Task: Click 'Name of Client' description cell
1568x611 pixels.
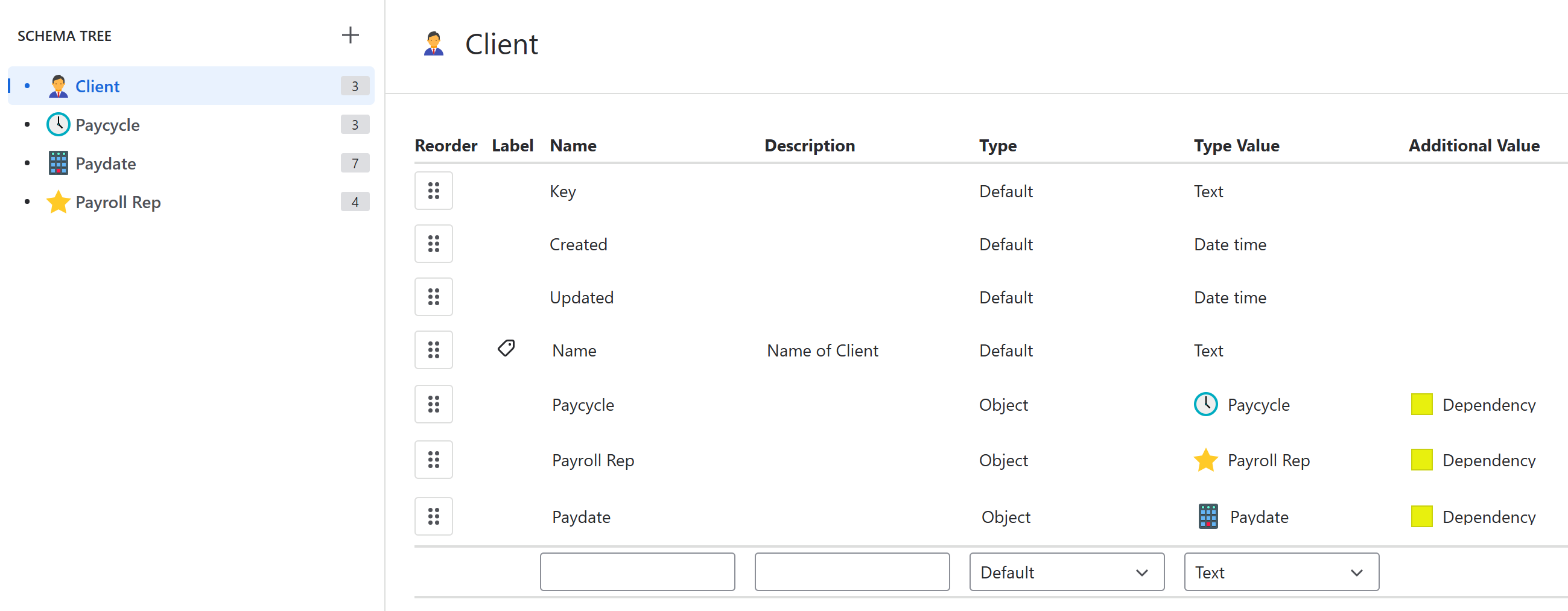Action: [x=822, y=350]
